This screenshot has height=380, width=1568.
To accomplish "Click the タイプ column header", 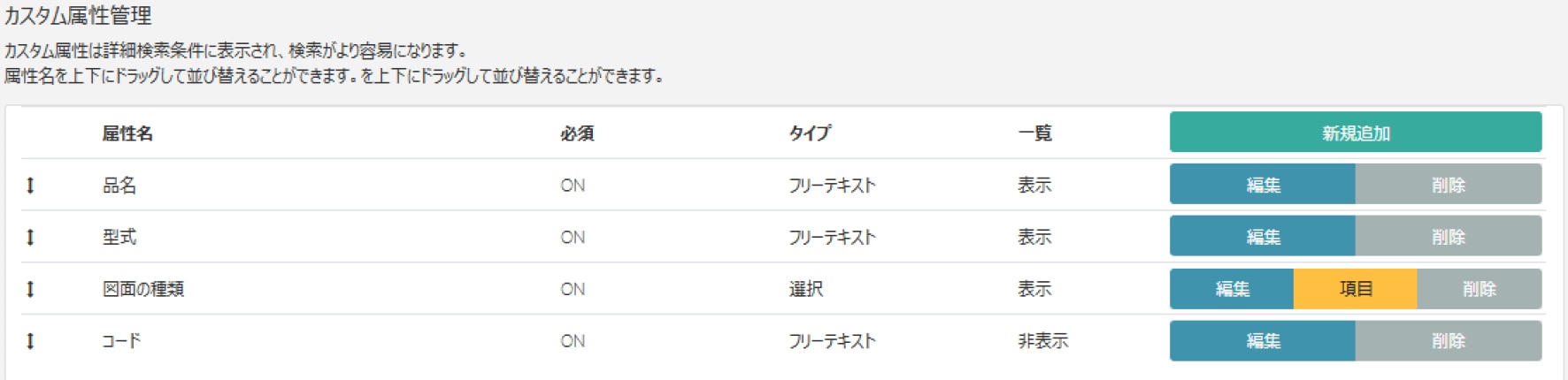I will (810, 133).
